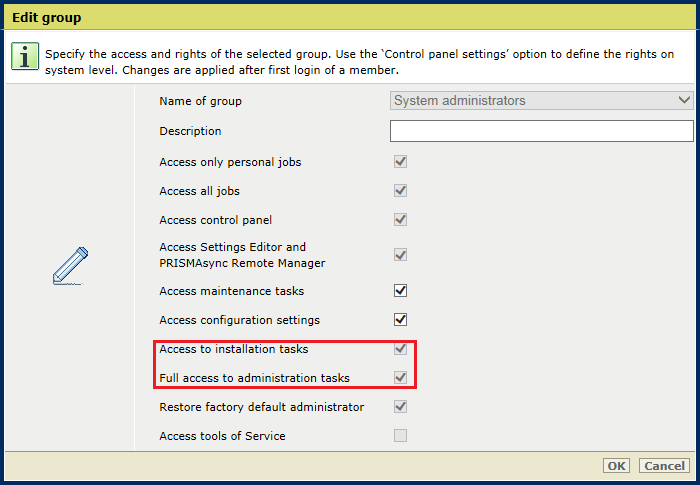Click the Access maintenance tasks label
The width and height of the screenshot is (700, 485).
[x=232, y=291]
